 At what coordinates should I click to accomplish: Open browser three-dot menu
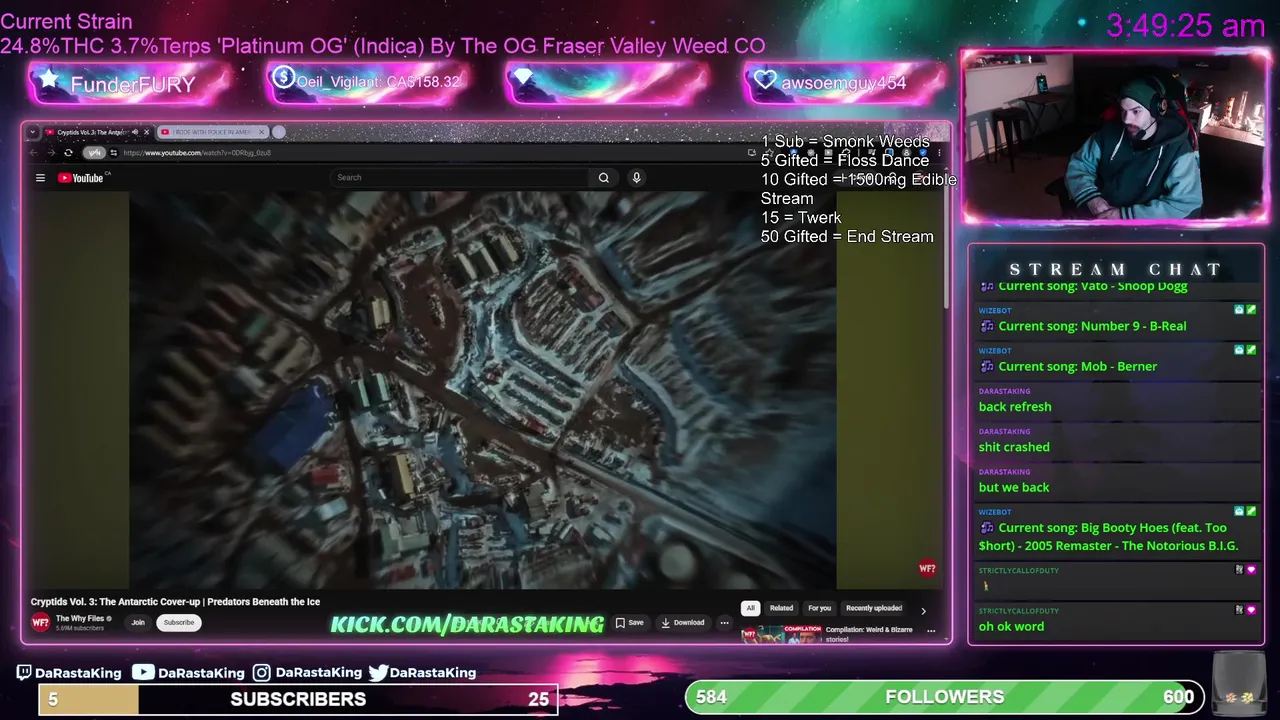939,153
